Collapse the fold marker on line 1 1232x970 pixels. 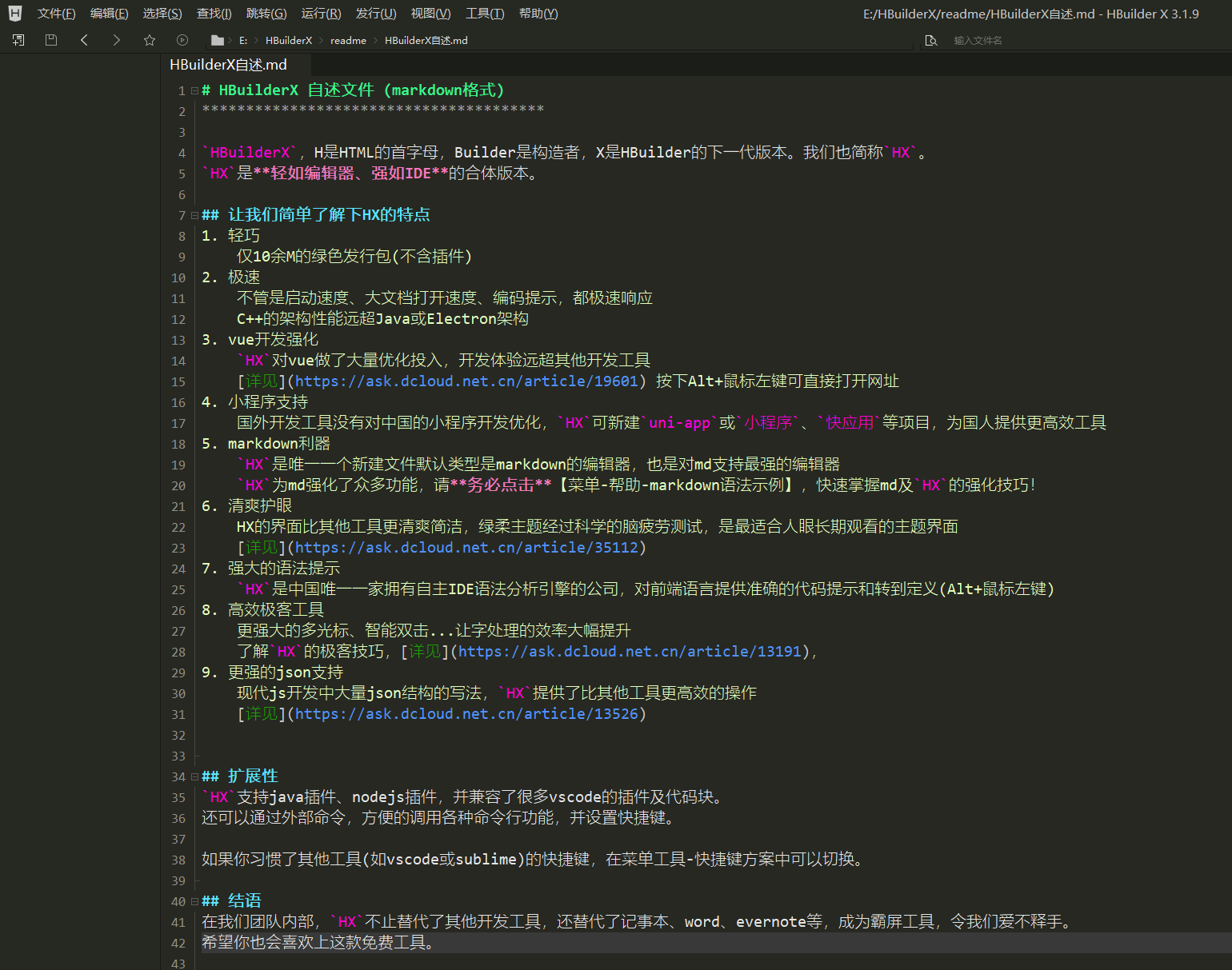click(194, 90)
